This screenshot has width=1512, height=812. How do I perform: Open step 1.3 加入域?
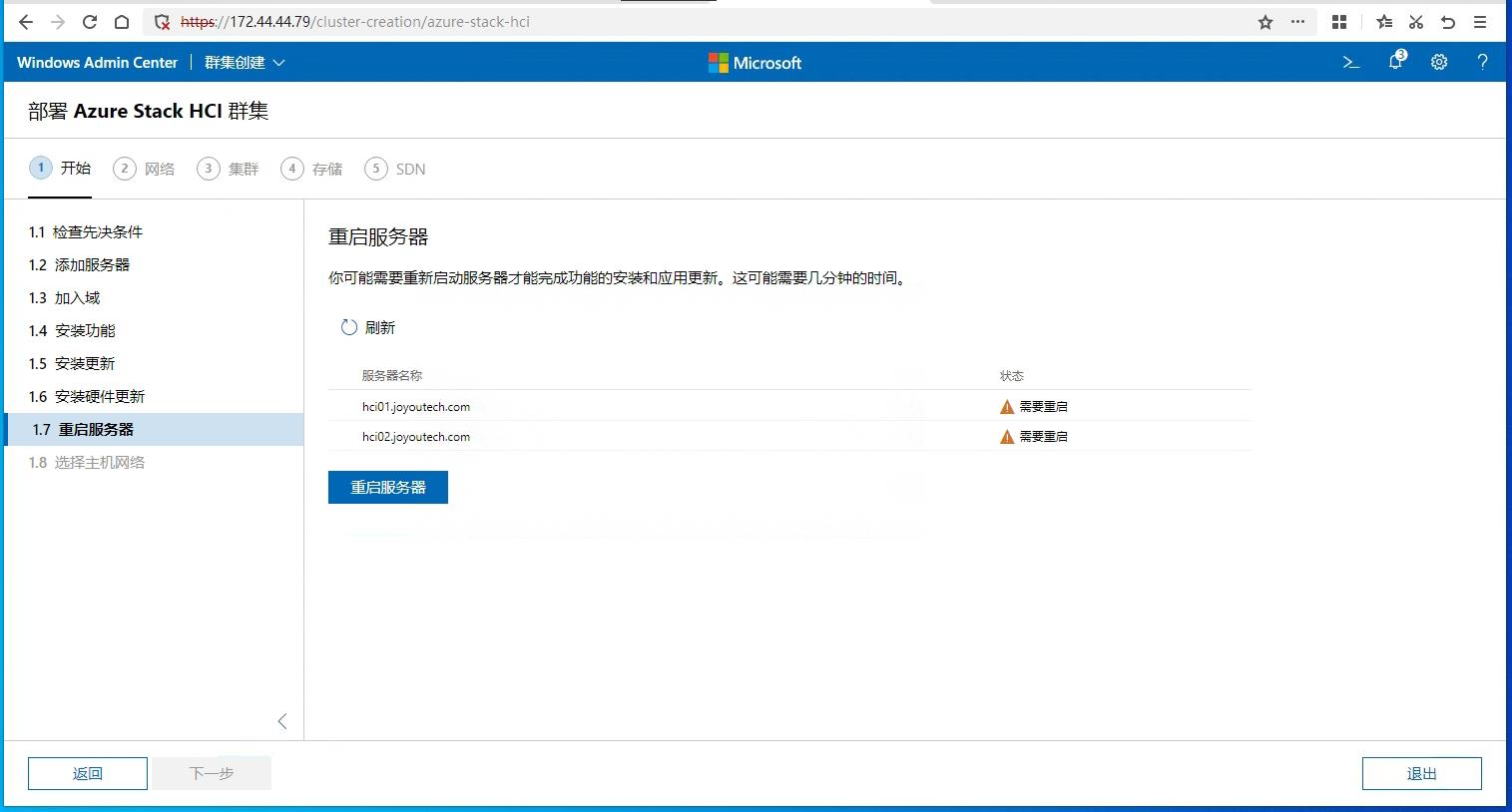[x=154, y=298]
